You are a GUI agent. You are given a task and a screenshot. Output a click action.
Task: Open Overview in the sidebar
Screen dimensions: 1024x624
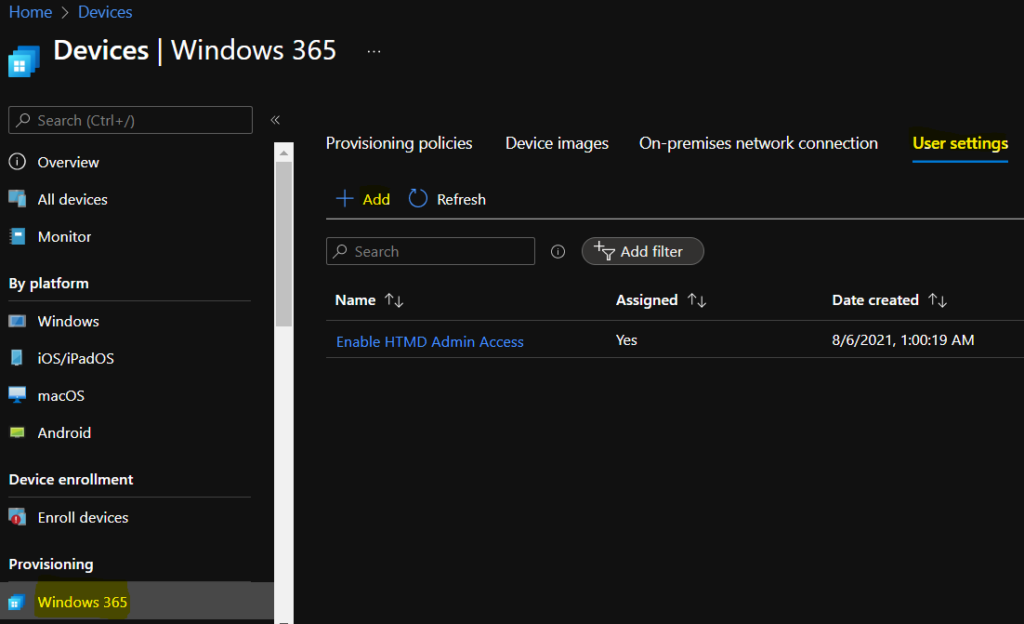68,162
